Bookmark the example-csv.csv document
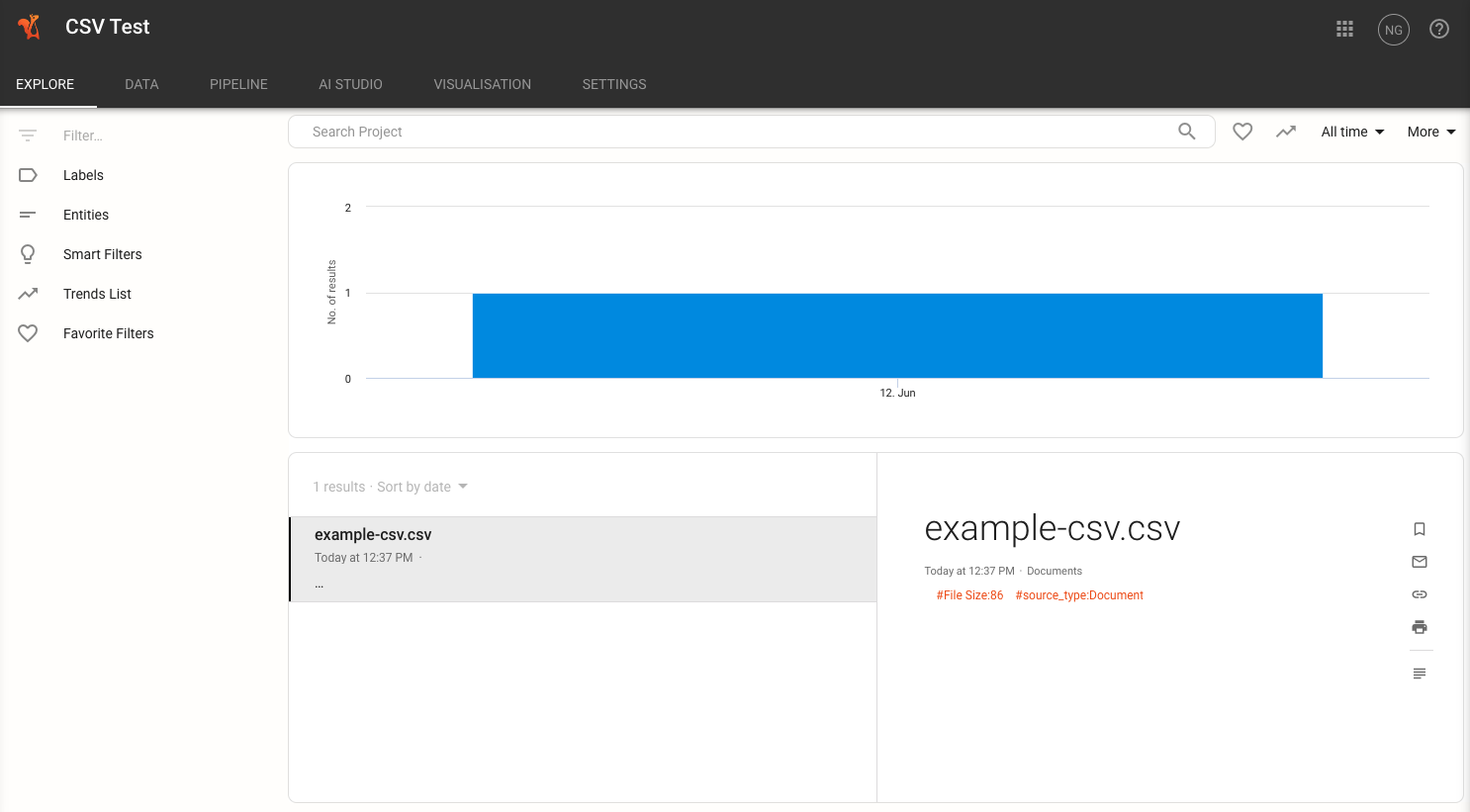The height and width of the screenshot is (812, 1470). tap(1420, 529)
